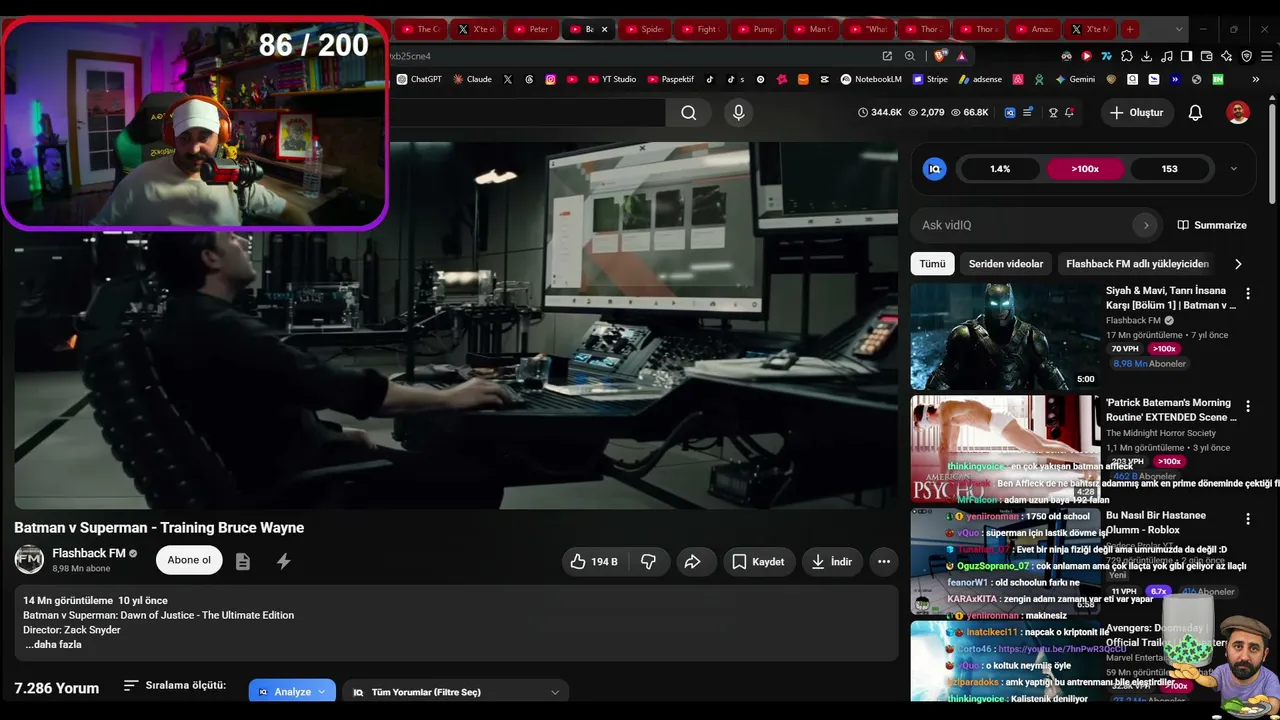
Task: Open the Instagram bookmark icon
Action: (550, 79)
